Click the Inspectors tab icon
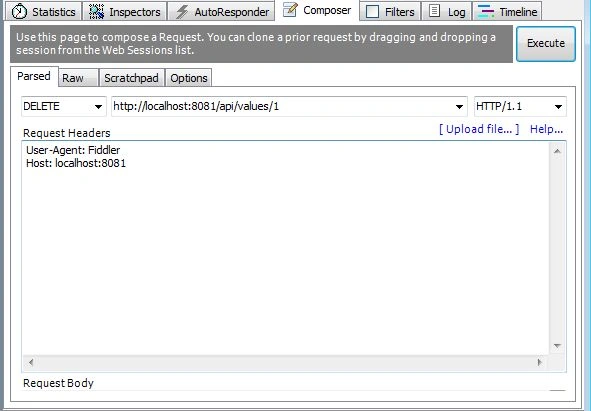Screen dimensions: 591x411 (96, 12)
